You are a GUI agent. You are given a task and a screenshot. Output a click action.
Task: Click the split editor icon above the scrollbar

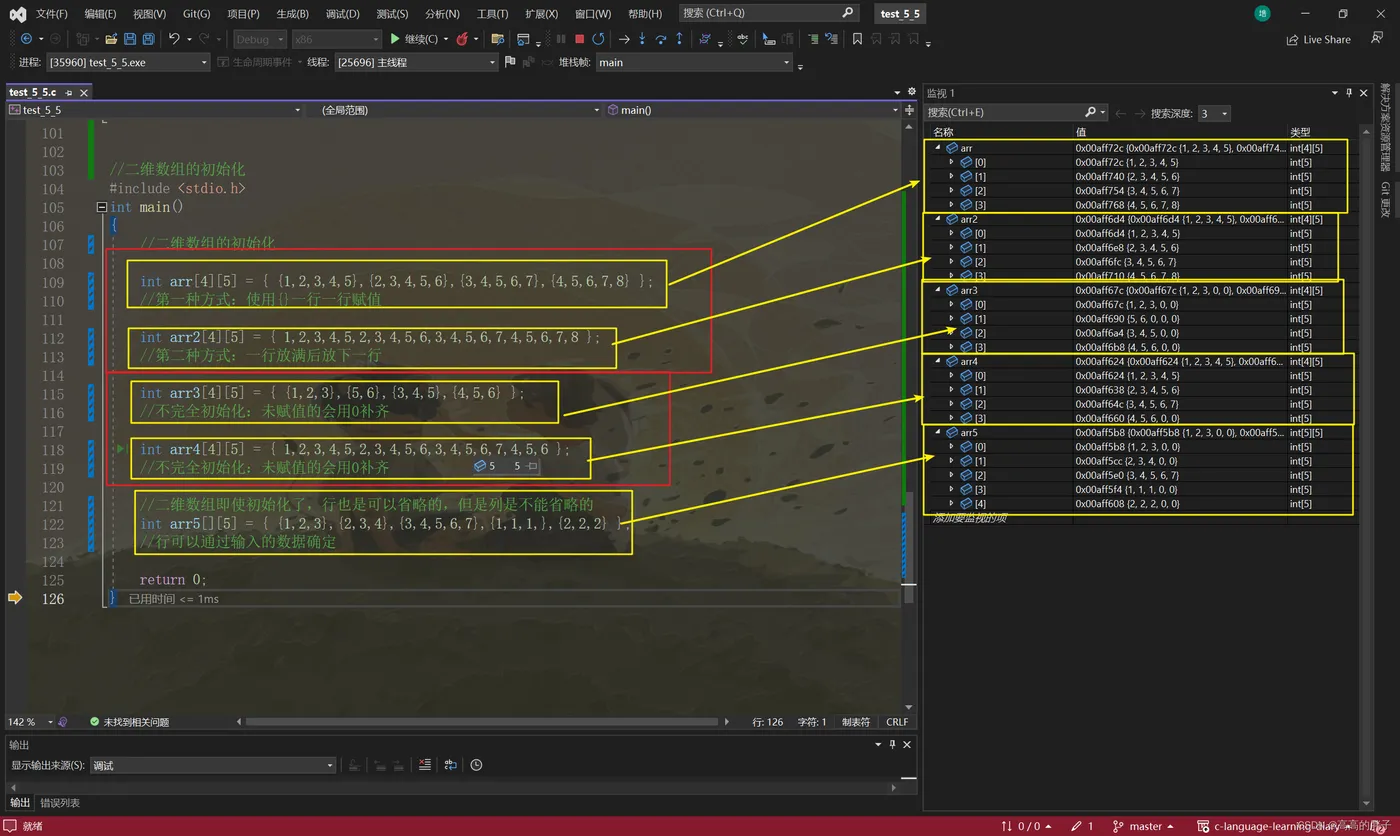[909, 110]
